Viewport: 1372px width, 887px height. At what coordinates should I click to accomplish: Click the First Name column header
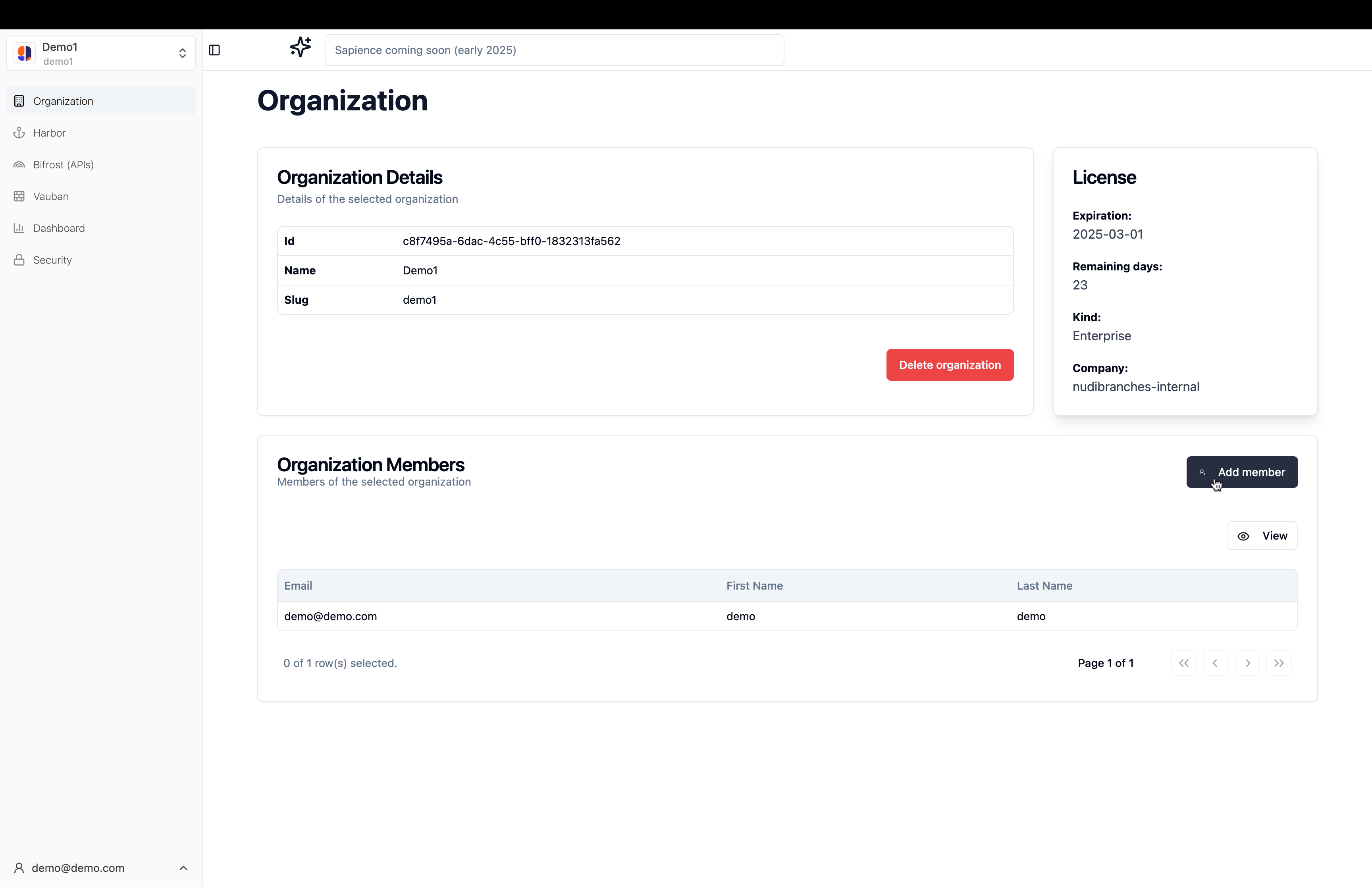[x=754, y=586]
